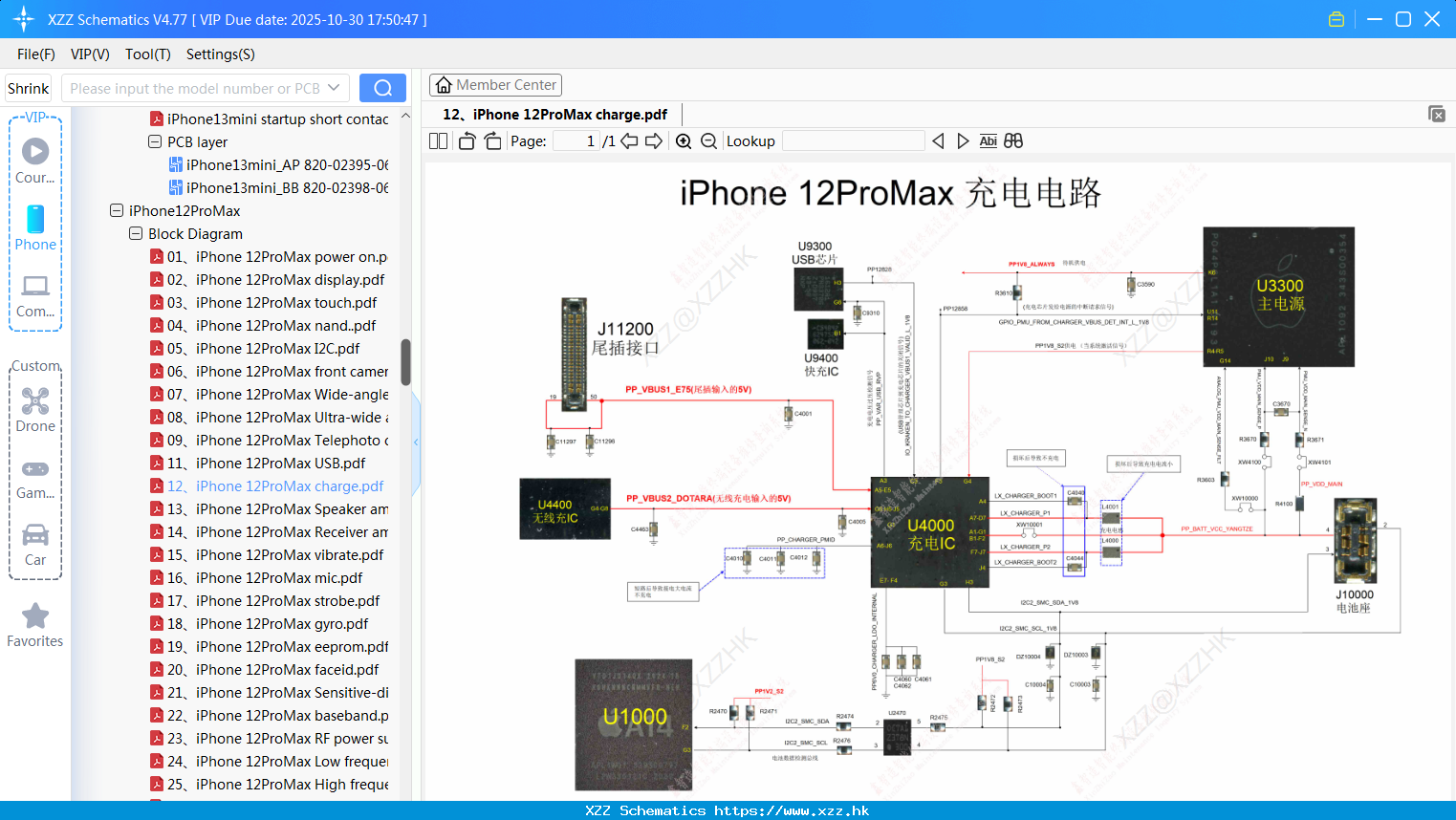
Task: Open 02 iPhone 12ProMax display.pdf
Action: [x=267, y=279]
